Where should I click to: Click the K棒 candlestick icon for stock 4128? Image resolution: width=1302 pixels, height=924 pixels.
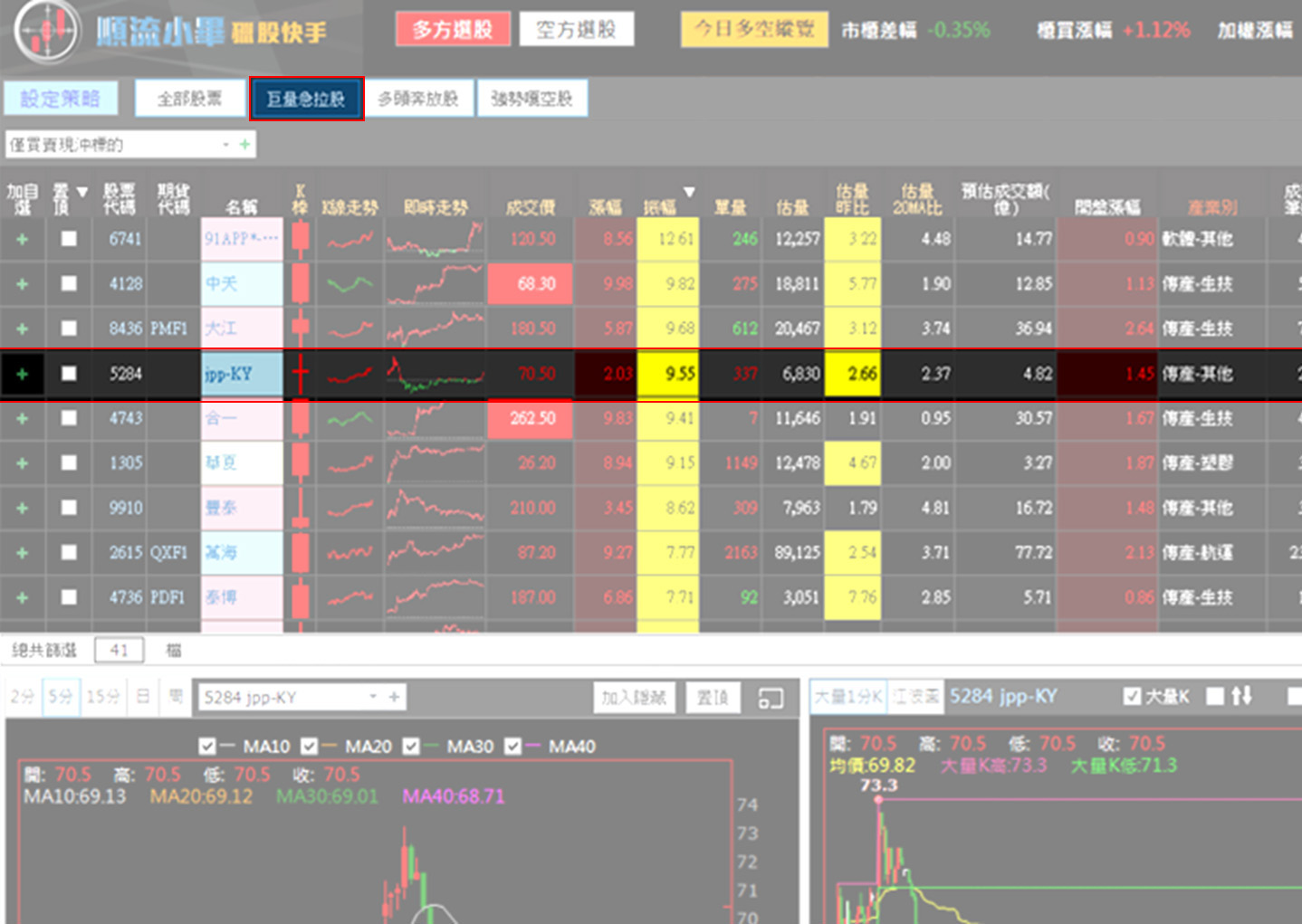301,284
